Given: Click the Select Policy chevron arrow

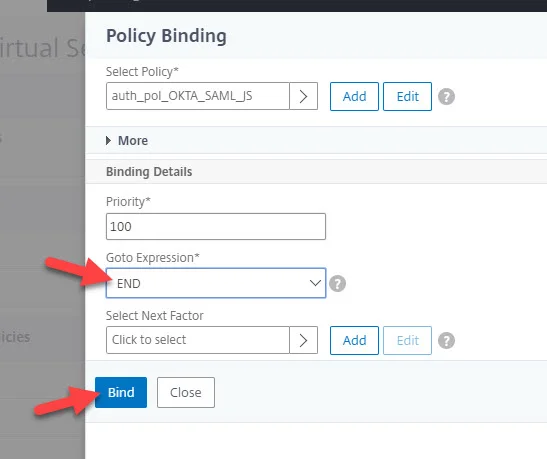Looking at the screenshot, I should [304, 96].
